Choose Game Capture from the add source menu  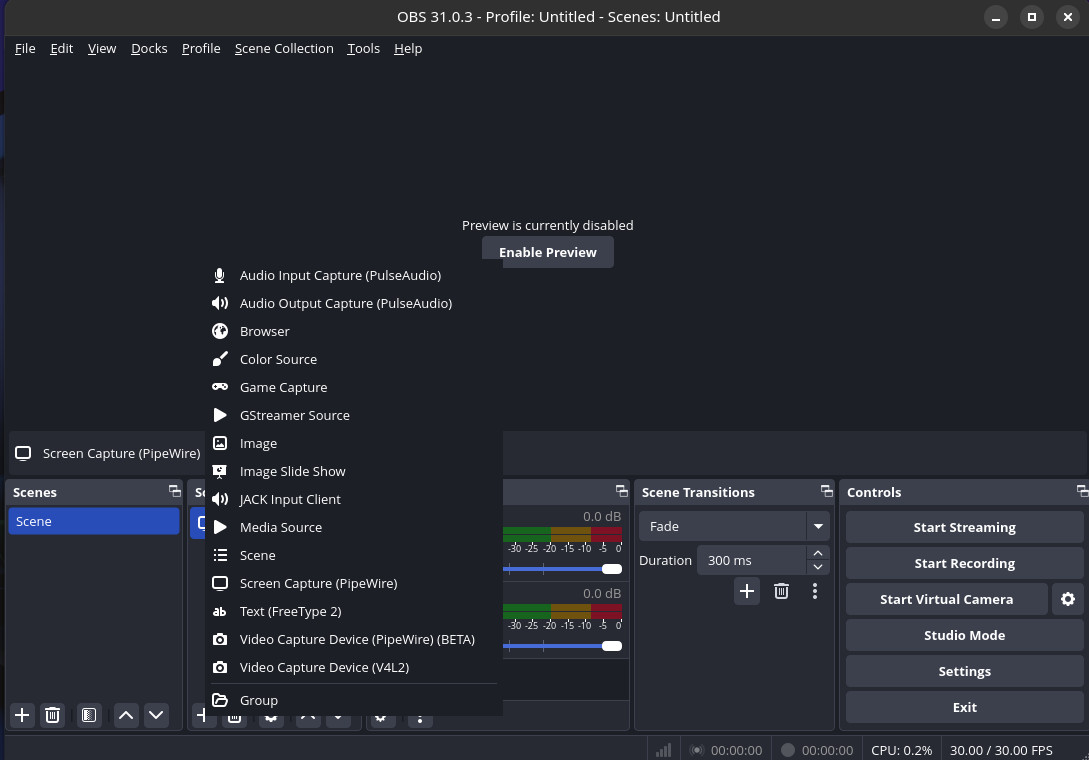tap(283, 387)
